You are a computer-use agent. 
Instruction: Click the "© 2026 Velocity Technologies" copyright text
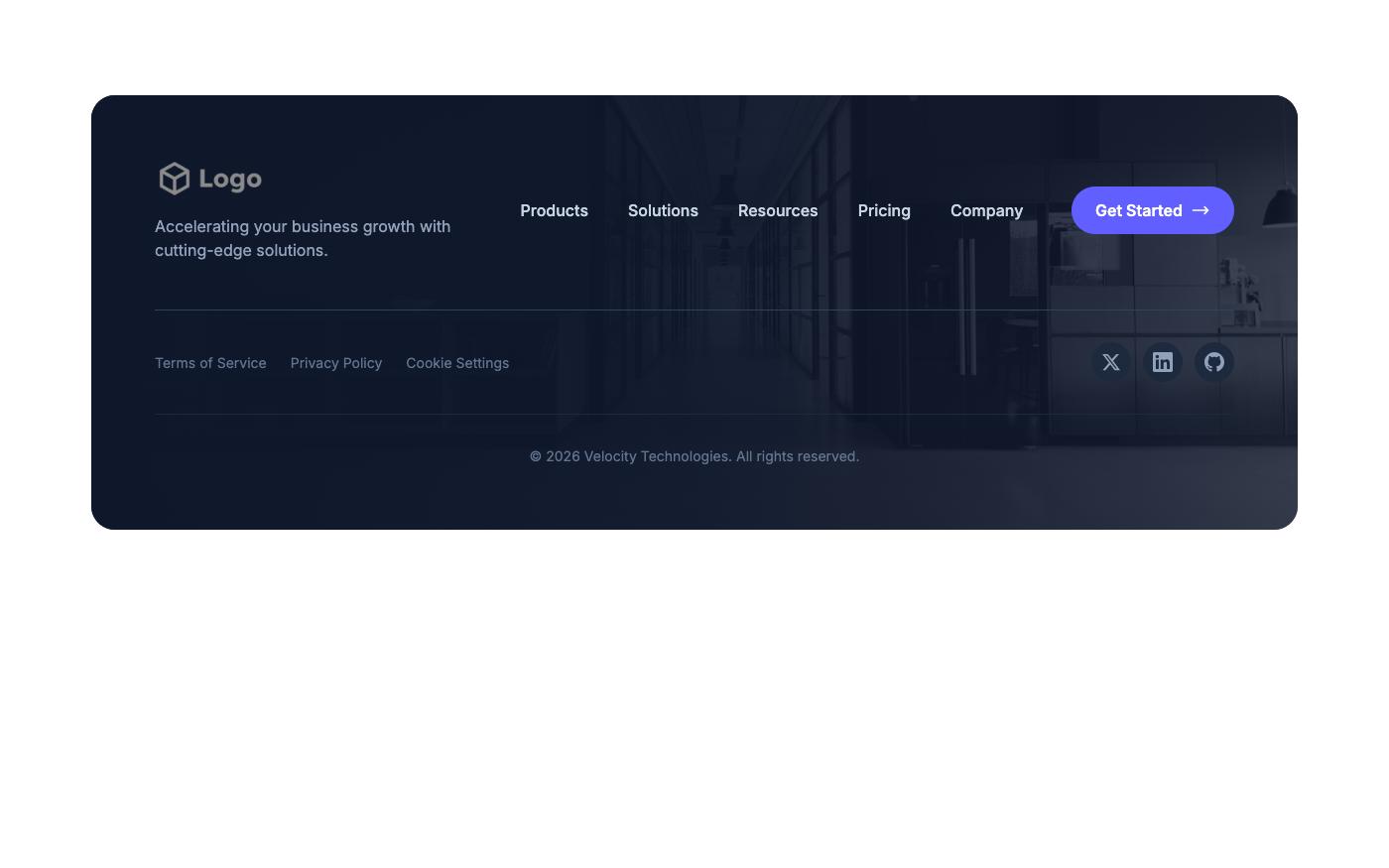[694, 456]
